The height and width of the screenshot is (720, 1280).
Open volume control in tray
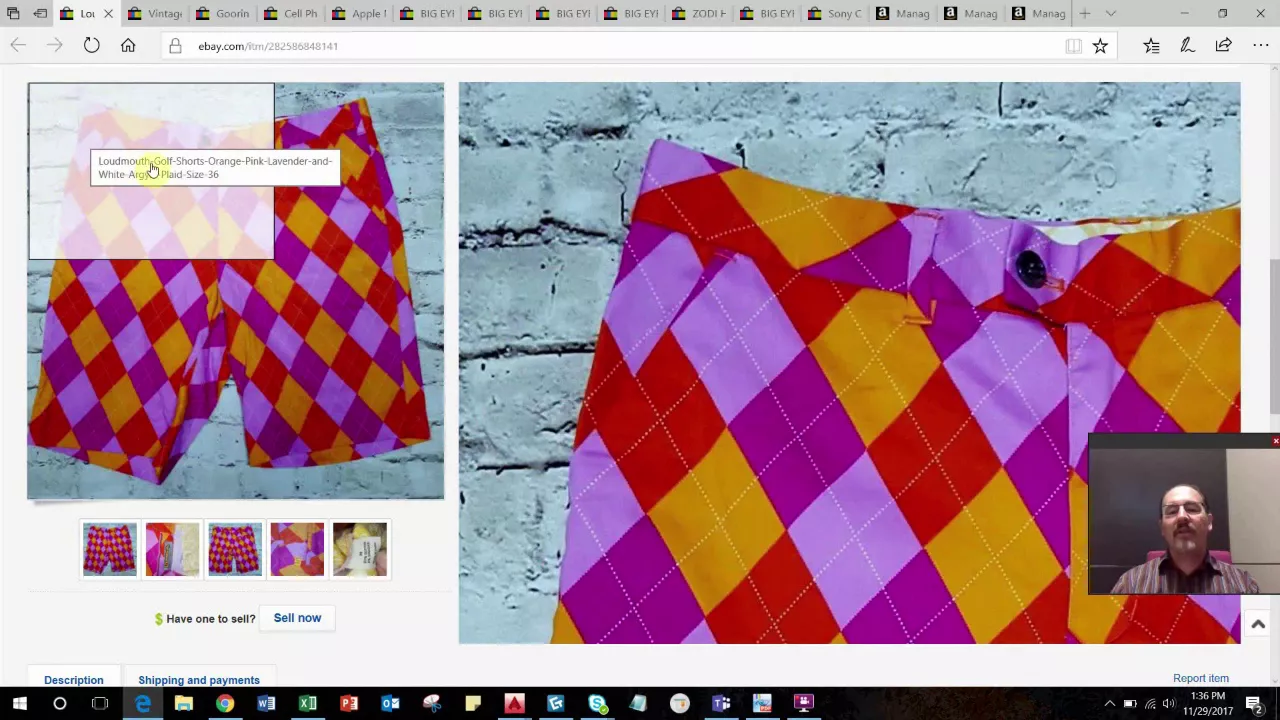point(1169,704)
